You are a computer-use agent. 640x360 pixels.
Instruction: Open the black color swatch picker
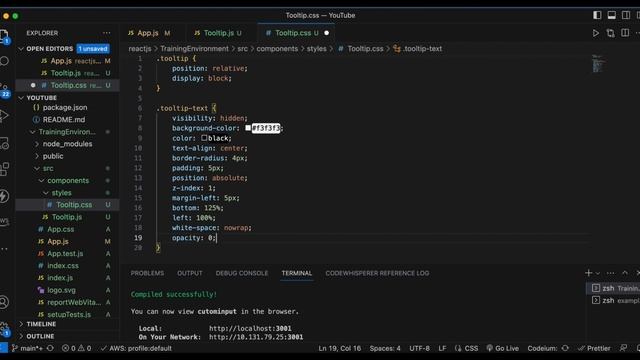(x=204, y=138)
